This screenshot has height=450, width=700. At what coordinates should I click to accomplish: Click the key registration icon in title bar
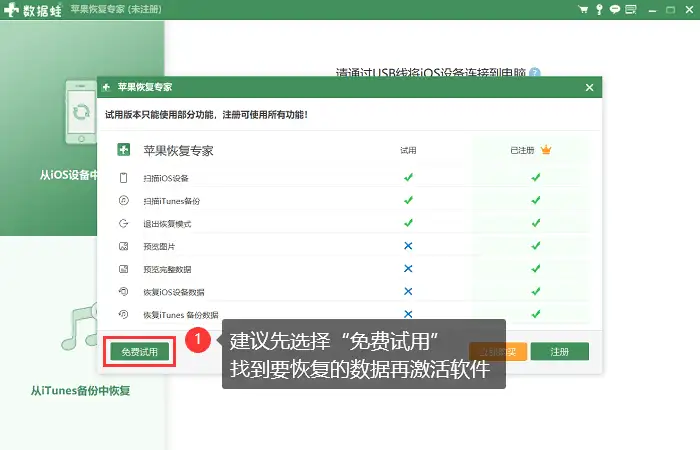[599, 9]
